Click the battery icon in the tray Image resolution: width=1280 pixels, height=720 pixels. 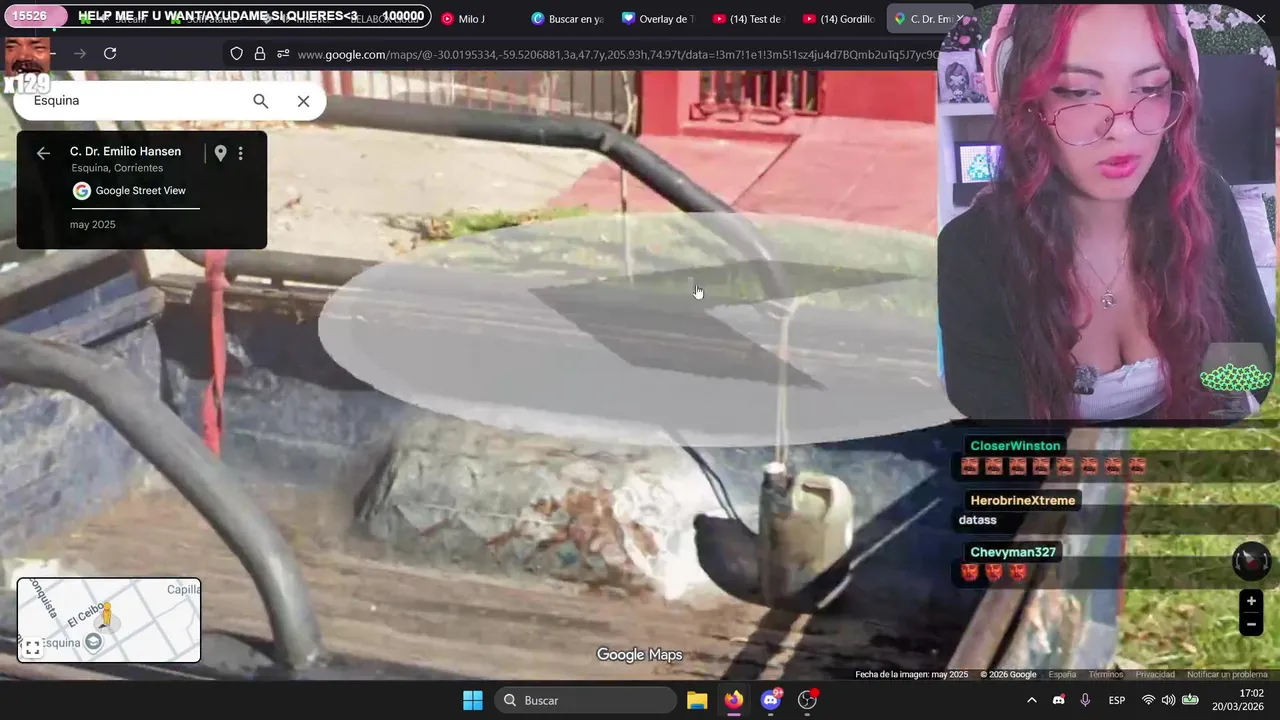pos(1190,700)
